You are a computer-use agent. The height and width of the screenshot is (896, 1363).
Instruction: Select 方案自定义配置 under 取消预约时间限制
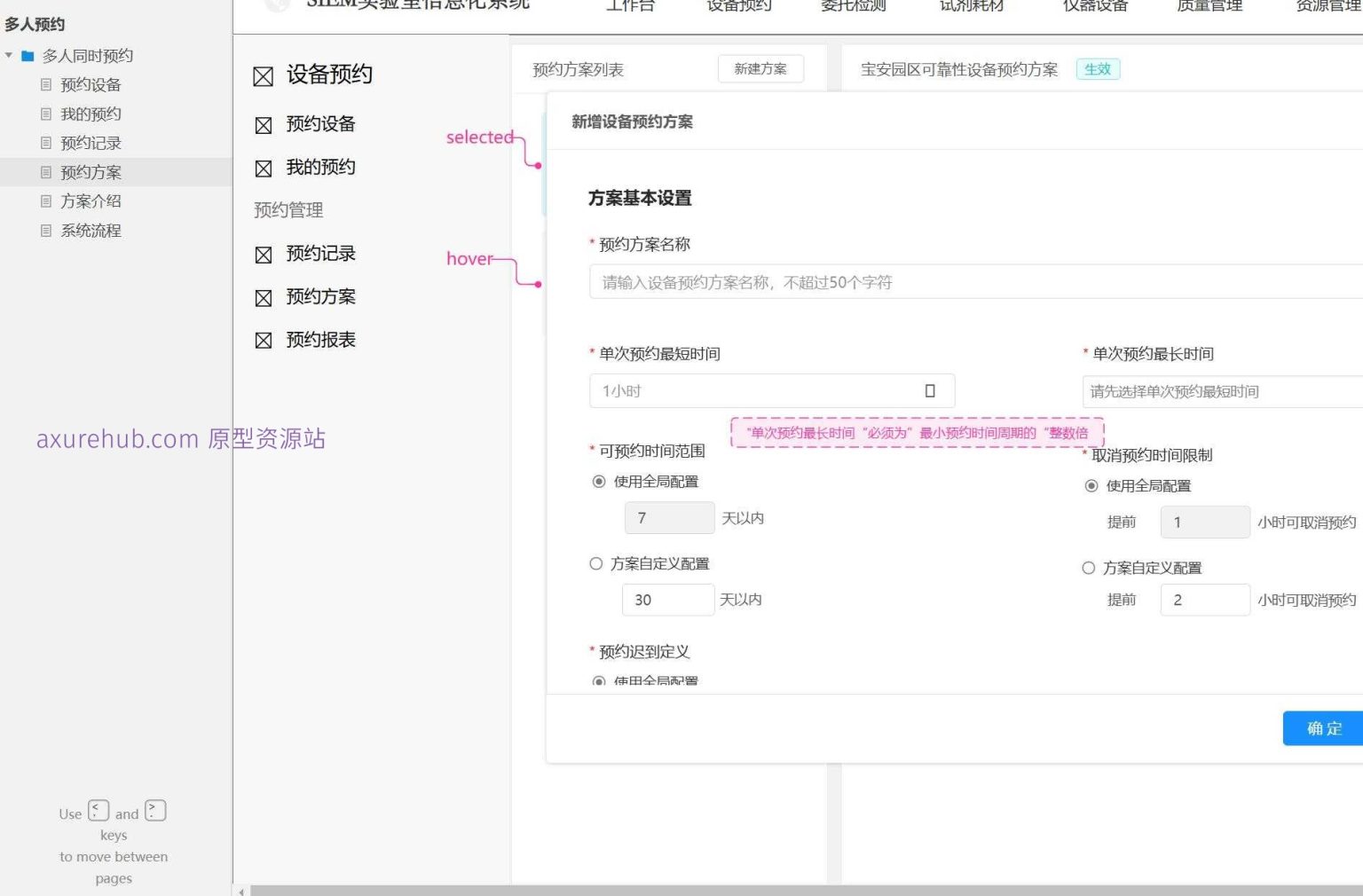click(x=1088, y=568)
